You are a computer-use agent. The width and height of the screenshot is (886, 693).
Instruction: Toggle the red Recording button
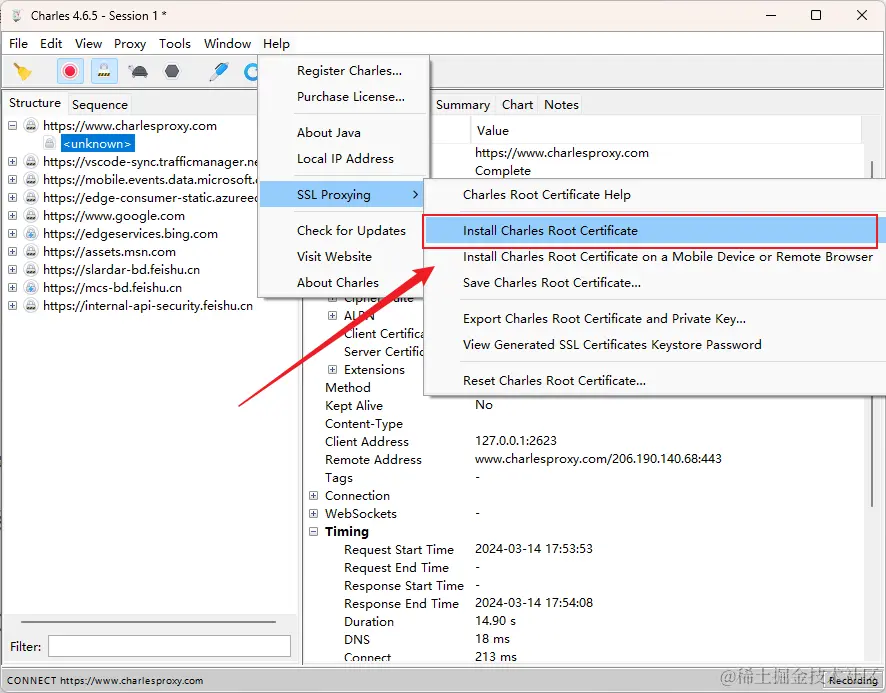pos(70,72)
